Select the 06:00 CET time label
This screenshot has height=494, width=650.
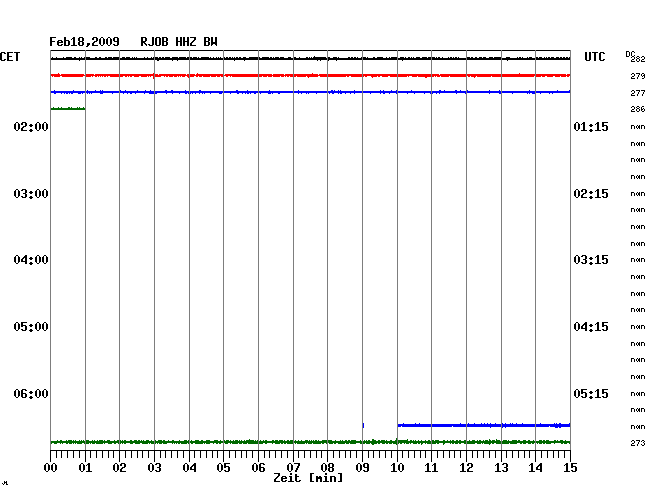[x=31, y=393]
